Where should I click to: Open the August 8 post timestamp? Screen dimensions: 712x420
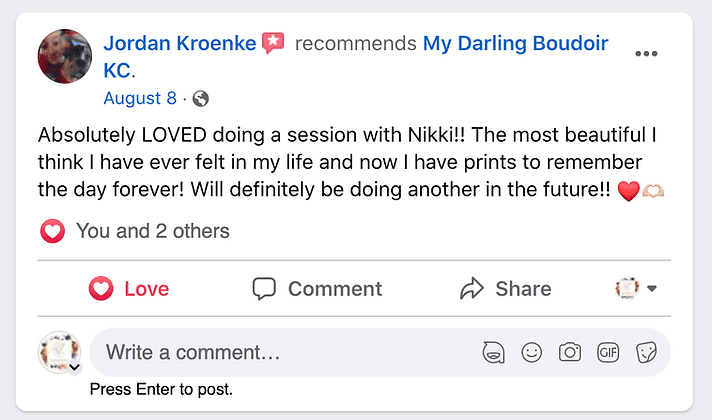(x=140, y=99)
